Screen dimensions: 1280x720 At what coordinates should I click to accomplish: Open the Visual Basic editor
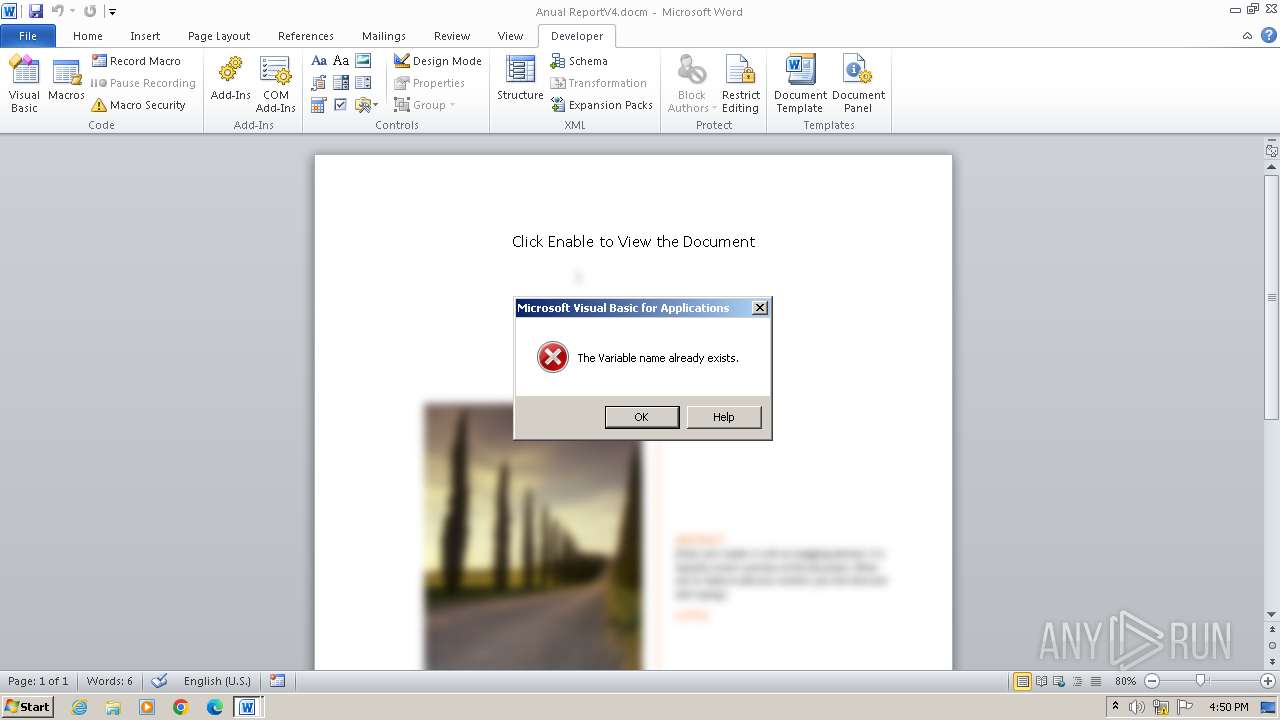pos(24,84)
